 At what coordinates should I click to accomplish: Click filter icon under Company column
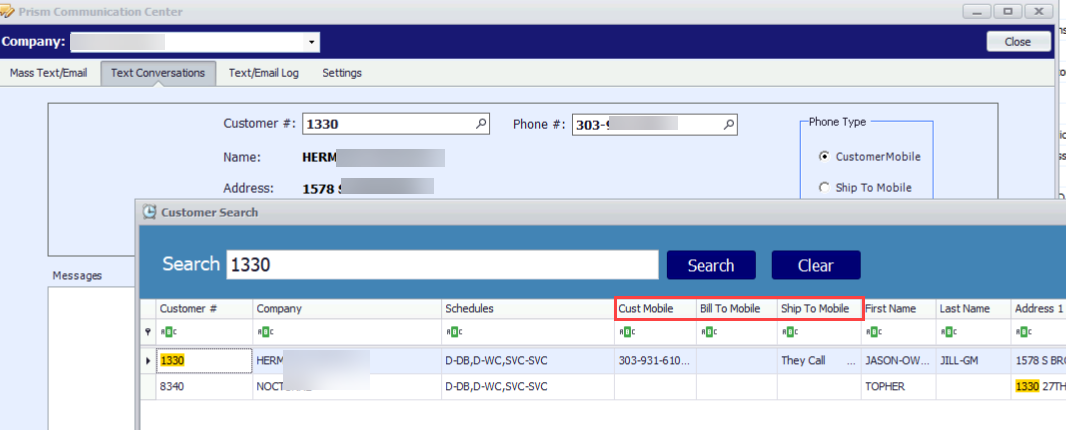(x=264, y=332)
